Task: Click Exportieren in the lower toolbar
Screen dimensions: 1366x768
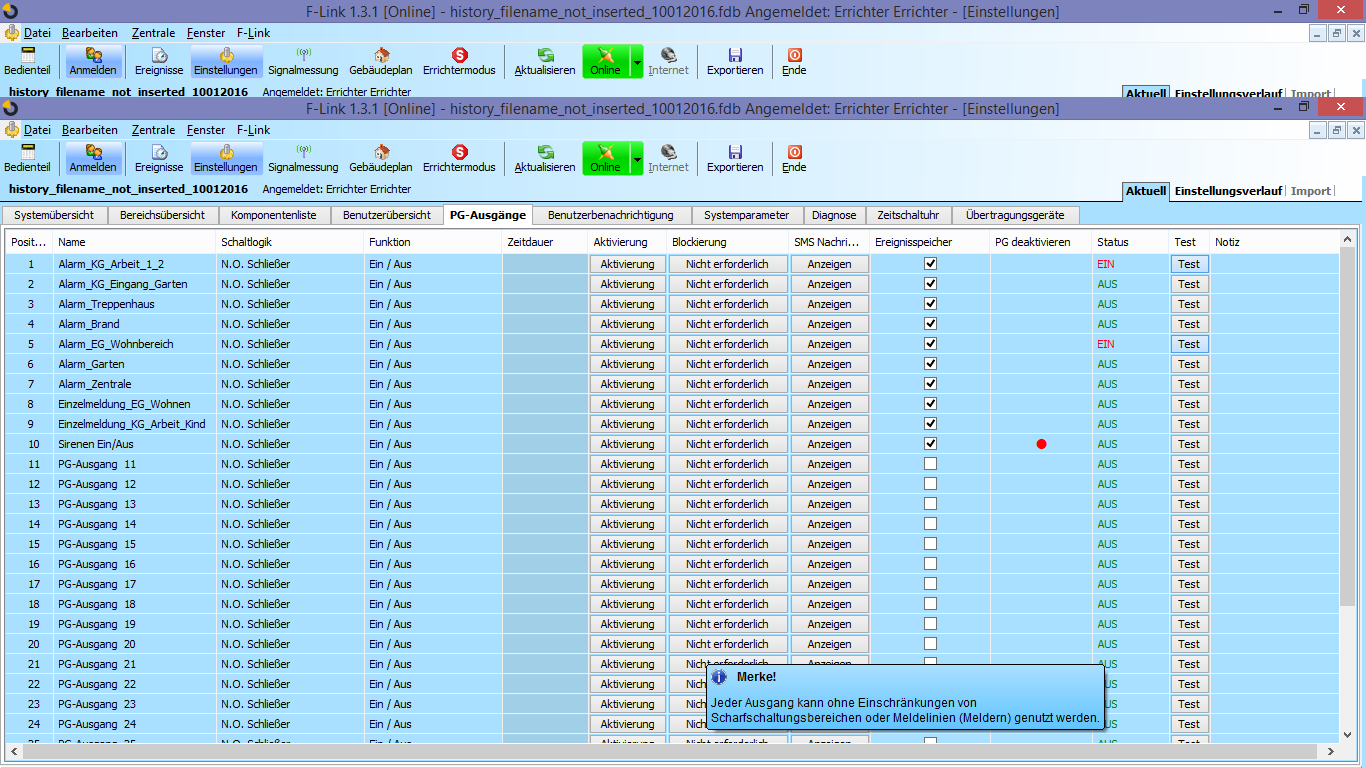Action: (x=735, y=158)
